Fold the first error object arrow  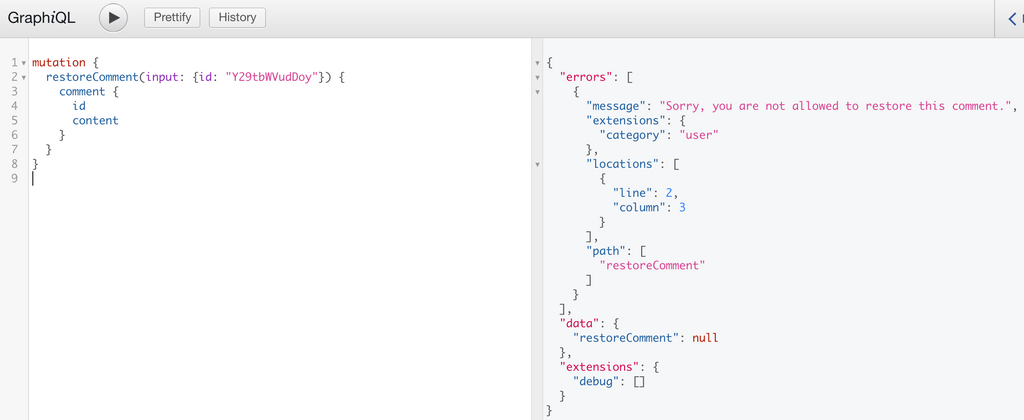pyautogui.click(x=537, y=92)
